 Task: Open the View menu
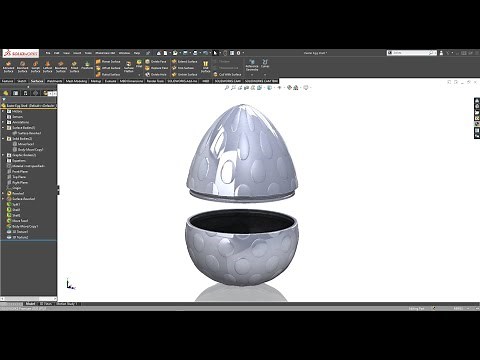point(67,53)
